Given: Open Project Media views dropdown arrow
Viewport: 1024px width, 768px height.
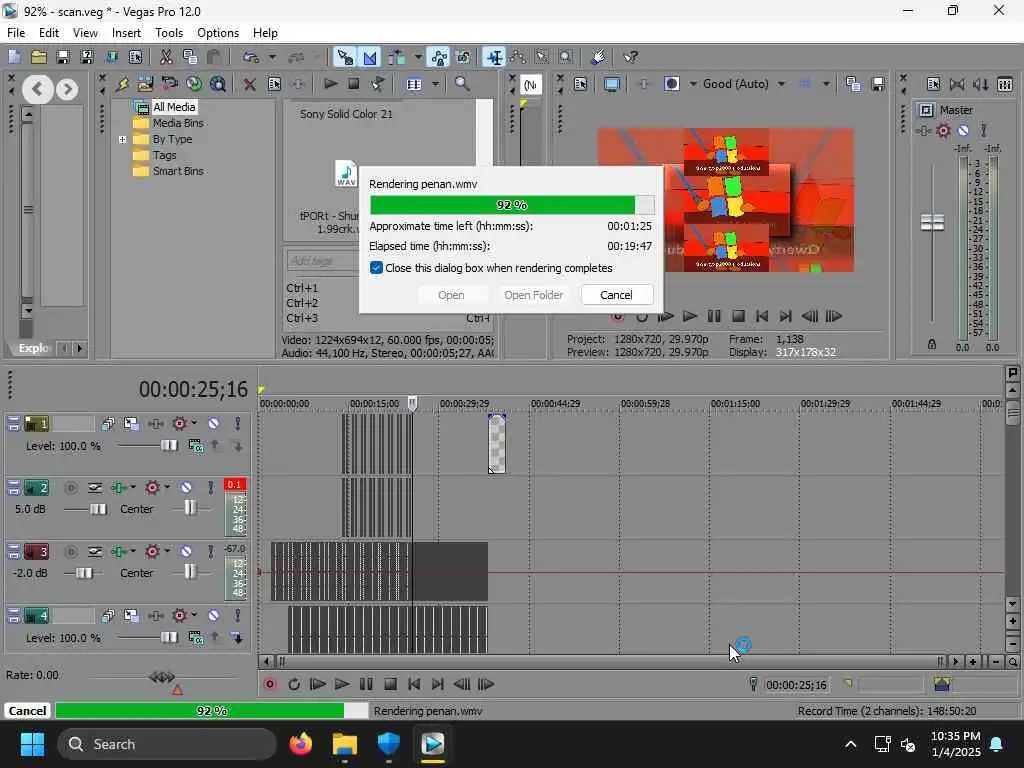Looking at the screenshot, I should point(436,84).
